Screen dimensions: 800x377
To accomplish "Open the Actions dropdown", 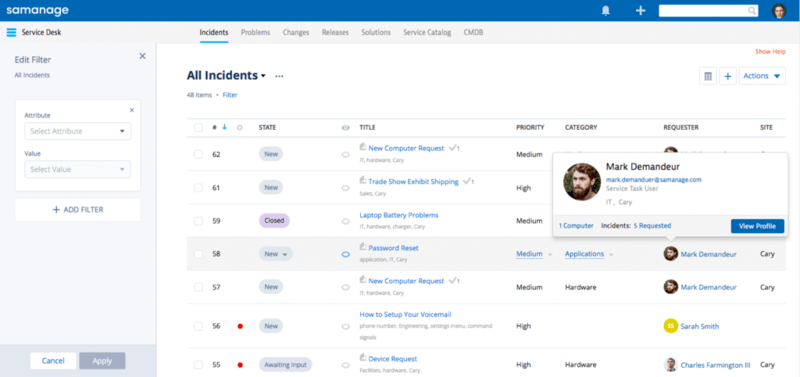I will coord(762,76).
